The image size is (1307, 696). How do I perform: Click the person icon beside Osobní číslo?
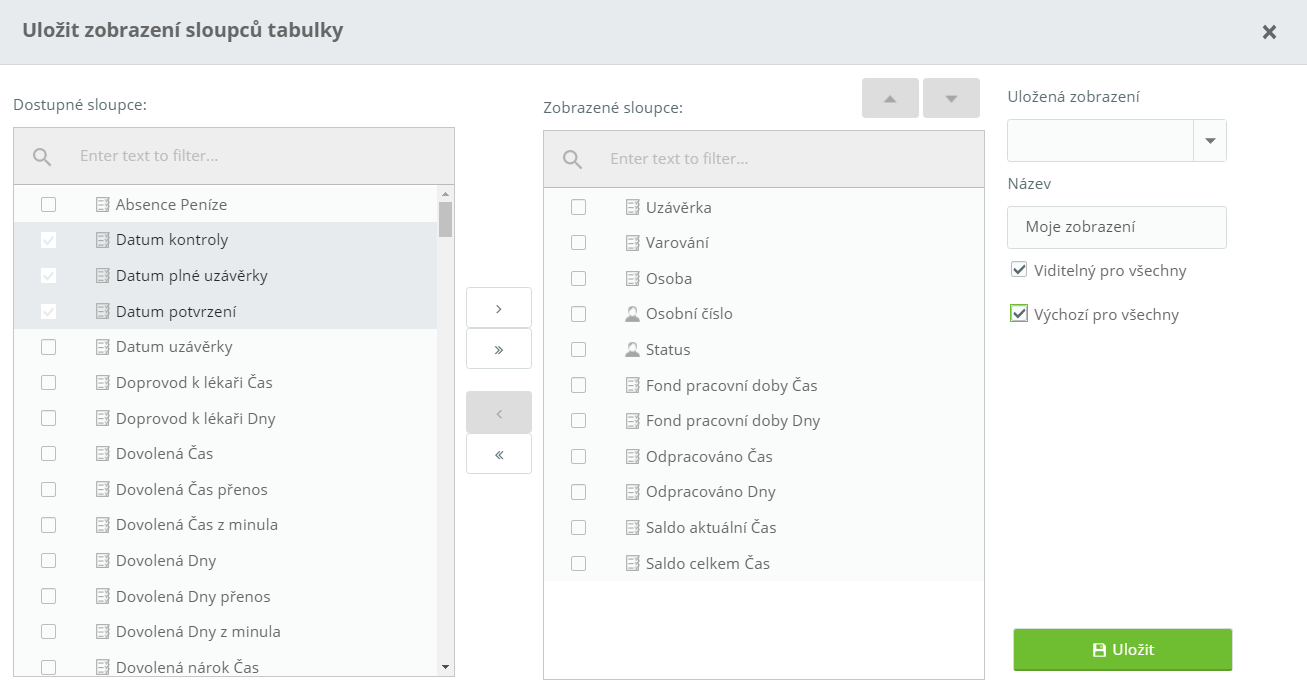(x=632, y=314)
